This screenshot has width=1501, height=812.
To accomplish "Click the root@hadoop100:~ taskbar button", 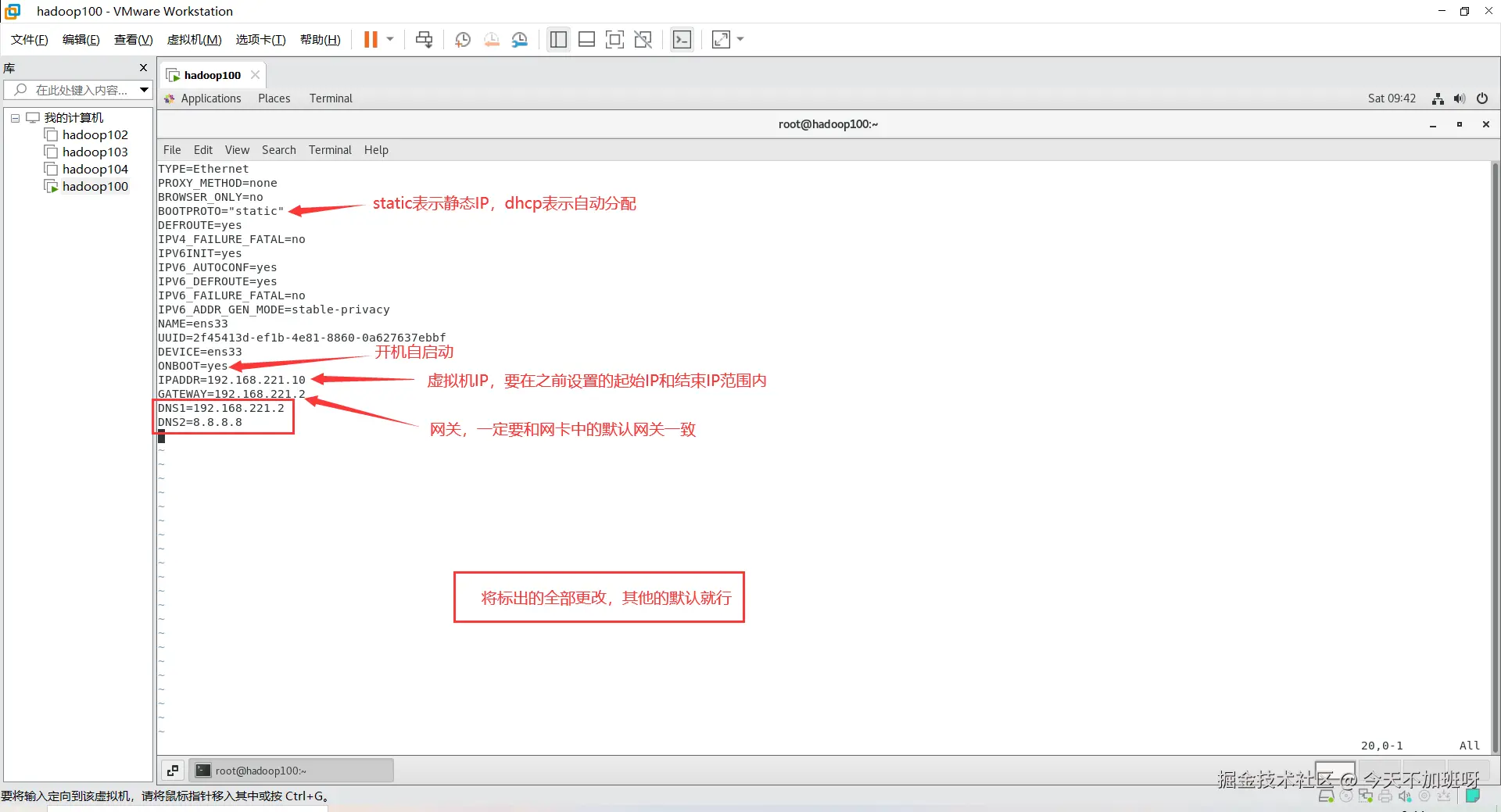I will click(x=291, y=771).
